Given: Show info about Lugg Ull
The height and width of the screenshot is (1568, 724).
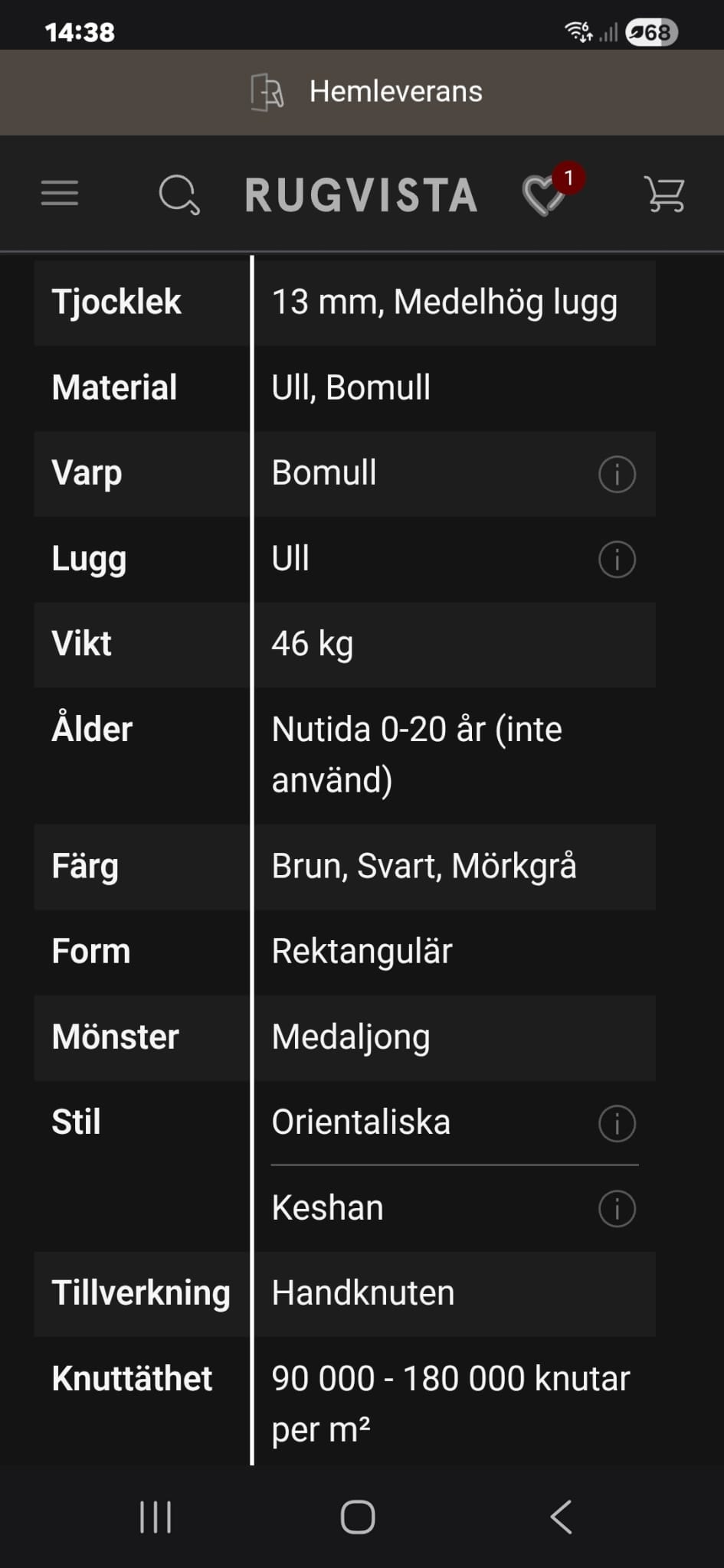Looking at the screenshot, I should [617, 559].
